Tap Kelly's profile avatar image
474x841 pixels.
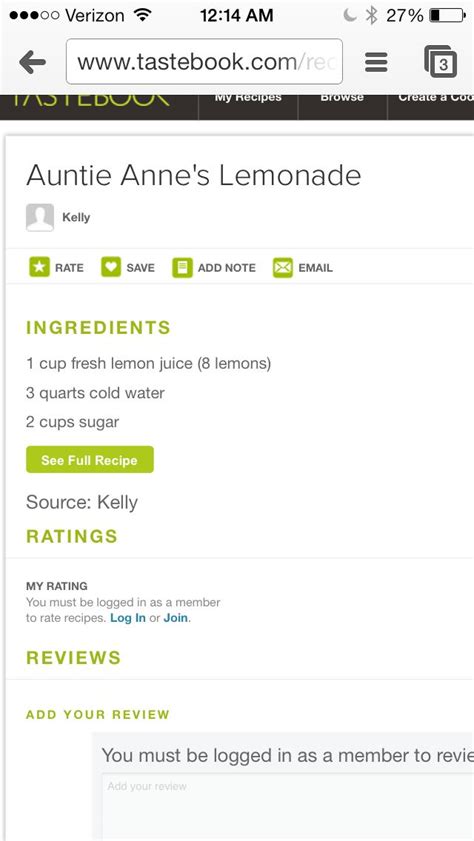(x=40, y=218)
